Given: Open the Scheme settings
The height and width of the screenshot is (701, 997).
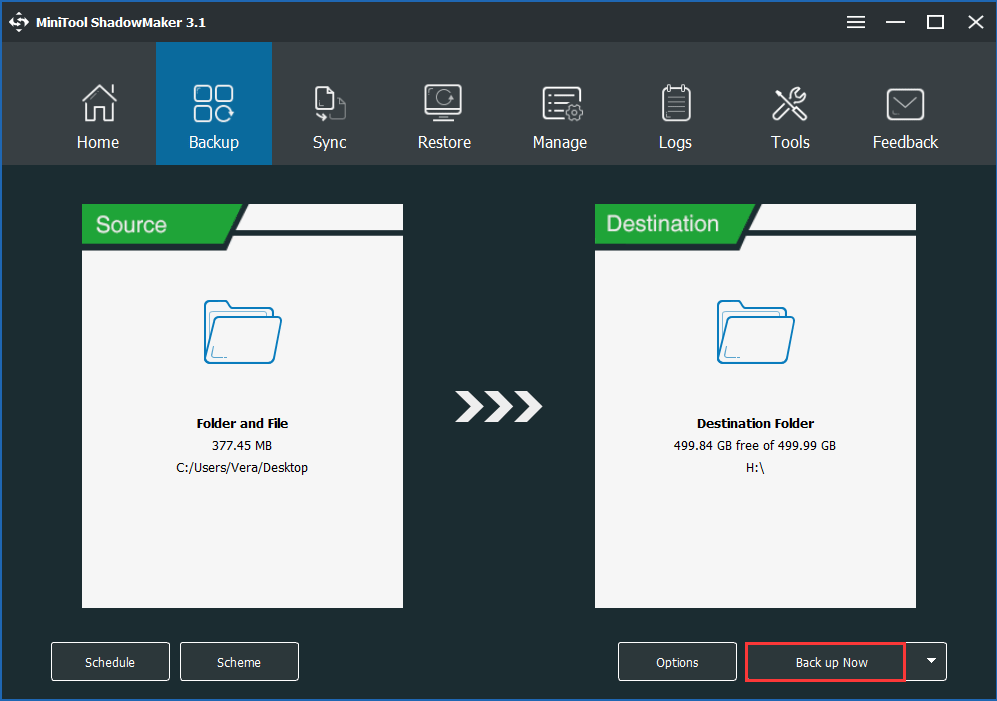Looking at the screenshot, I should pos(239,661).
